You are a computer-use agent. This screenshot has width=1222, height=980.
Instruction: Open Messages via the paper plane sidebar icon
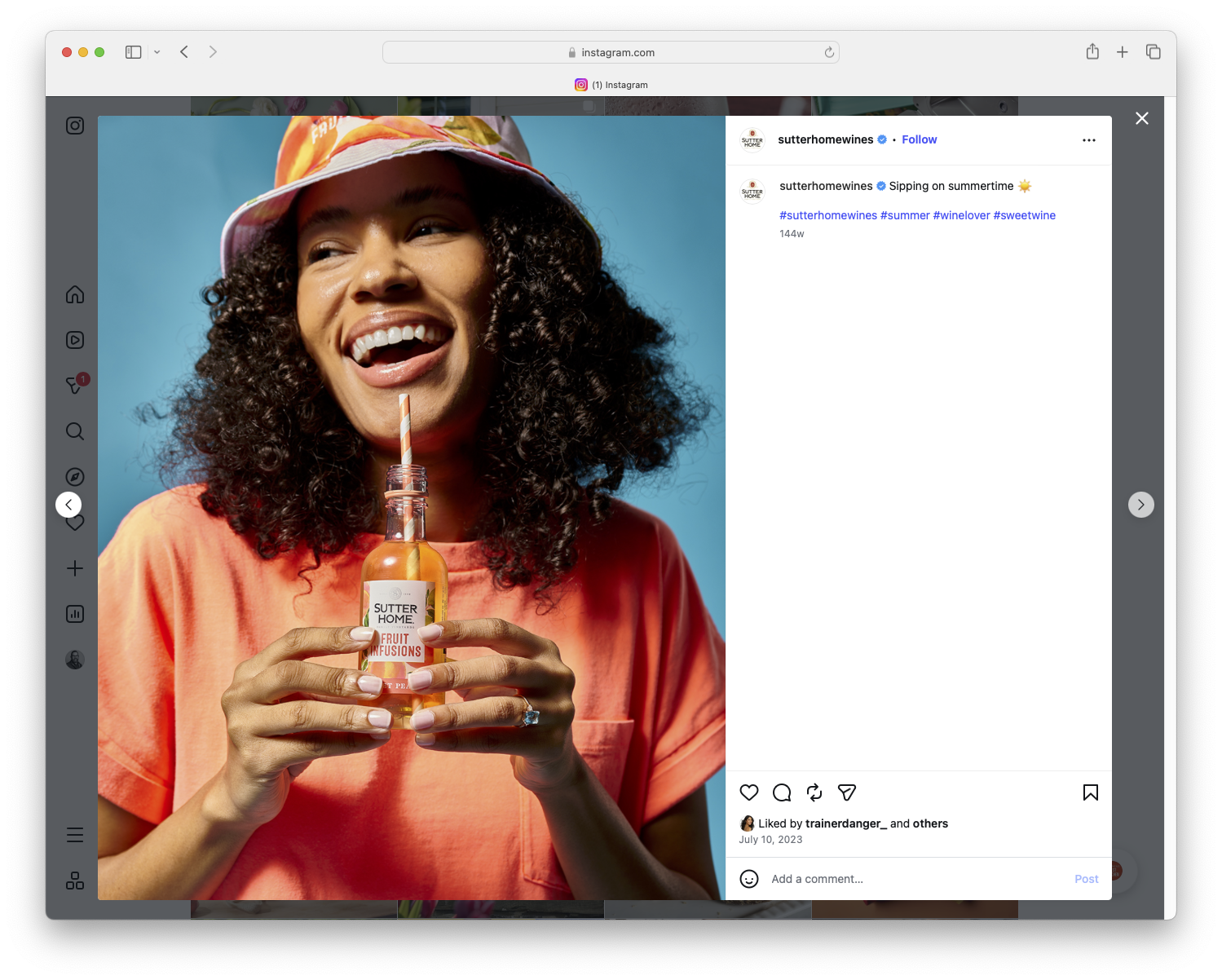tap(75, 386)
